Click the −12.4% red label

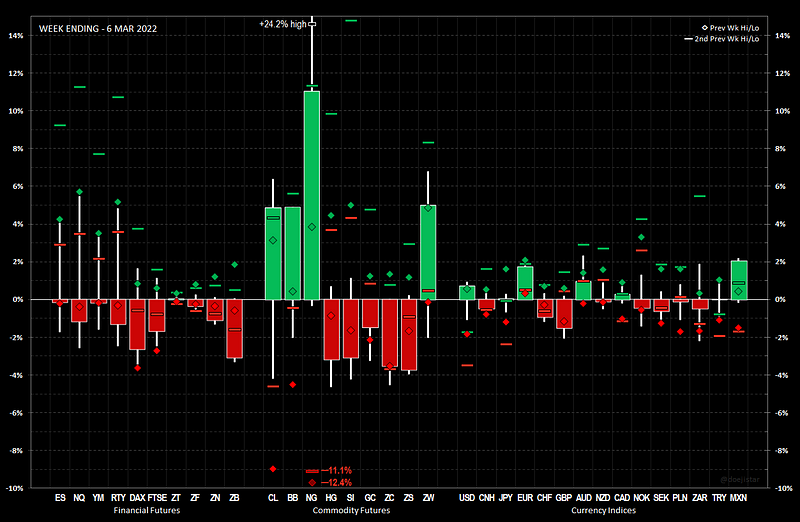coord(336,482)
